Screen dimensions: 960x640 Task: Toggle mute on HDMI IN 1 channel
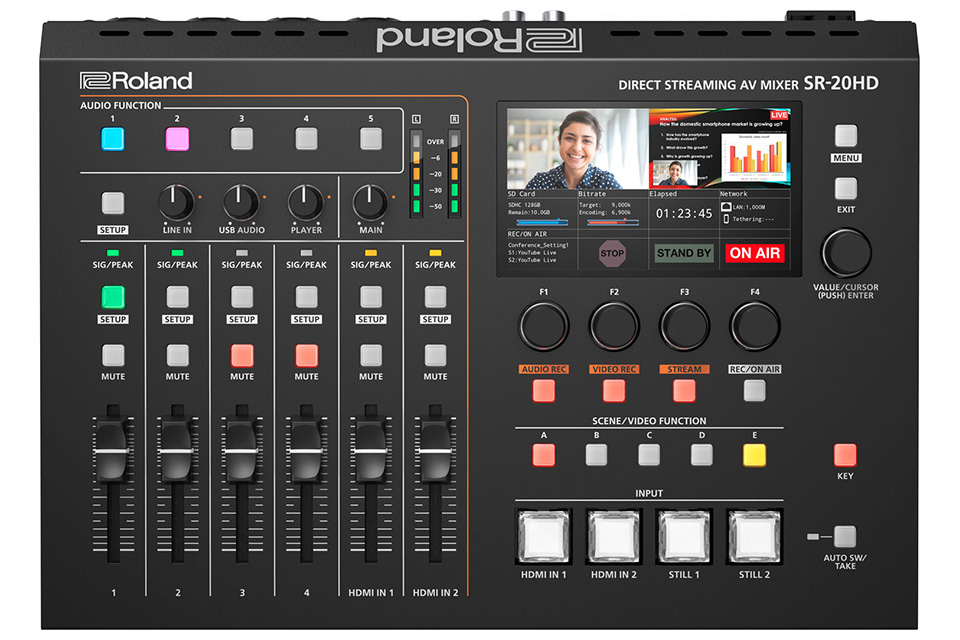(371, 355)
